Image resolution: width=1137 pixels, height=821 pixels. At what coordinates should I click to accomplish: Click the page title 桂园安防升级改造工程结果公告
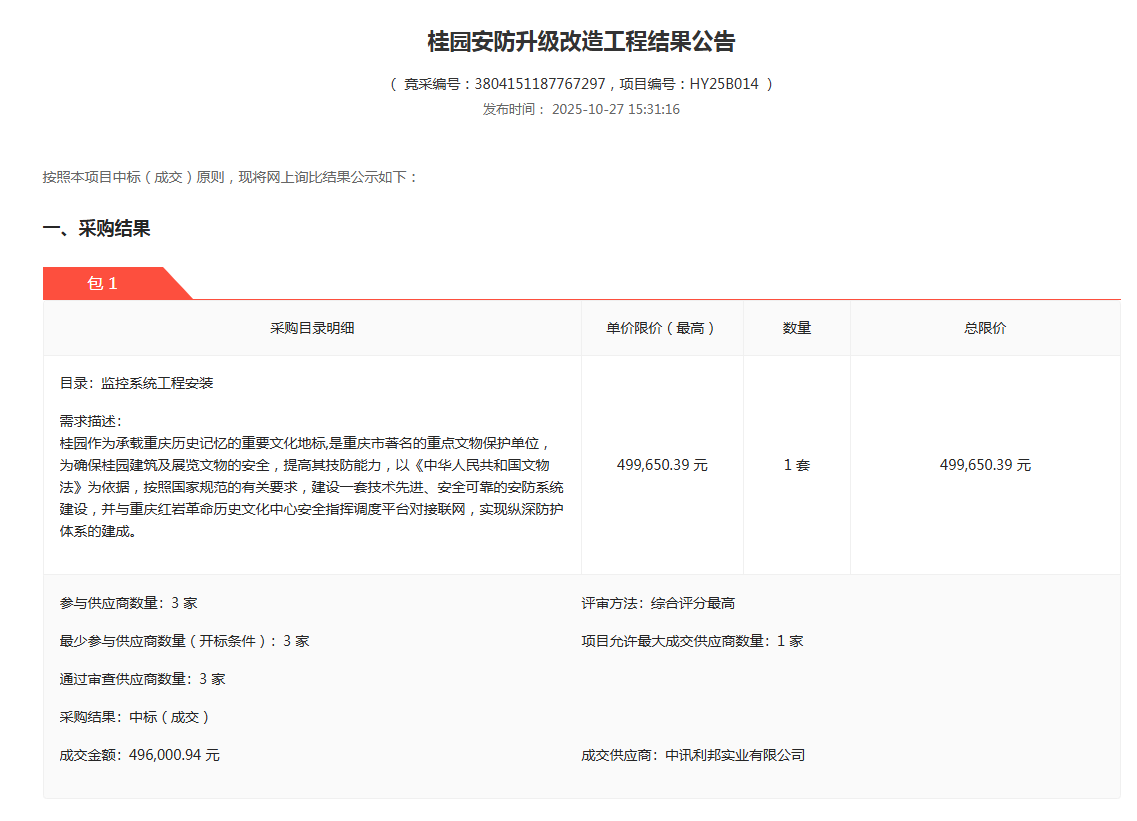581,42
